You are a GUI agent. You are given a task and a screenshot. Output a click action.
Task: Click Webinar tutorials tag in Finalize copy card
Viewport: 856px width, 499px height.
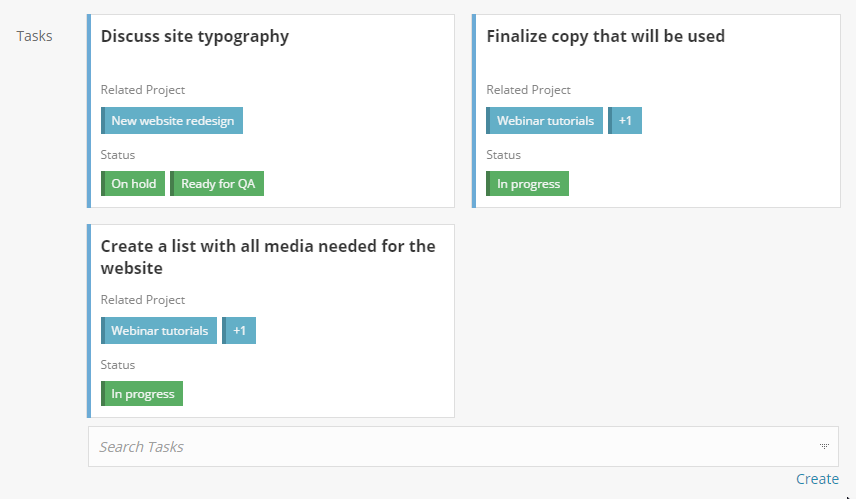click(545, 121)
